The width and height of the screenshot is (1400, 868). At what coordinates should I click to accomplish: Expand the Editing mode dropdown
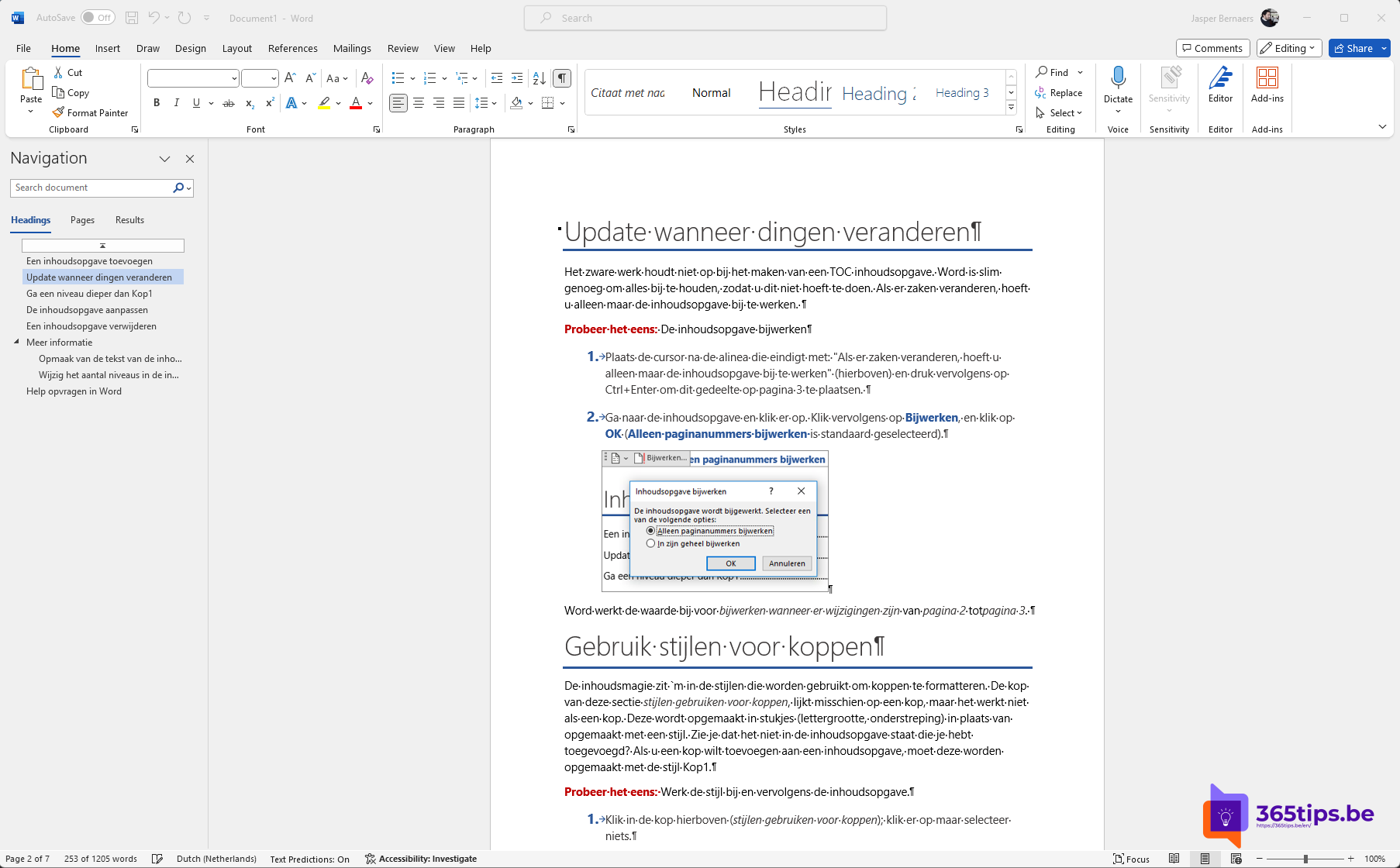[x=1289, y=48]
